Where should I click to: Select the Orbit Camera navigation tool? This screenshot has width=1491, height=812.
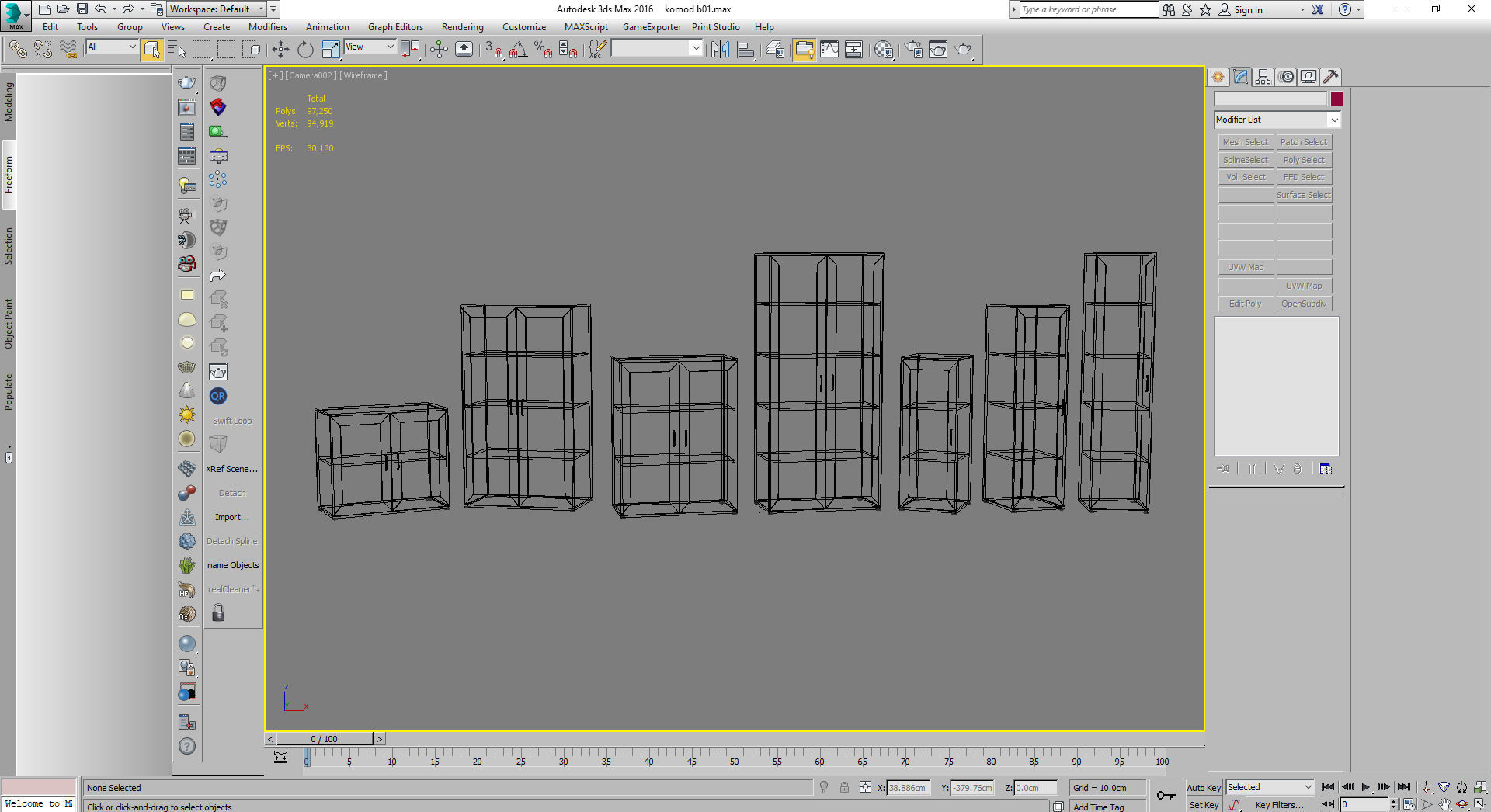1462,805
